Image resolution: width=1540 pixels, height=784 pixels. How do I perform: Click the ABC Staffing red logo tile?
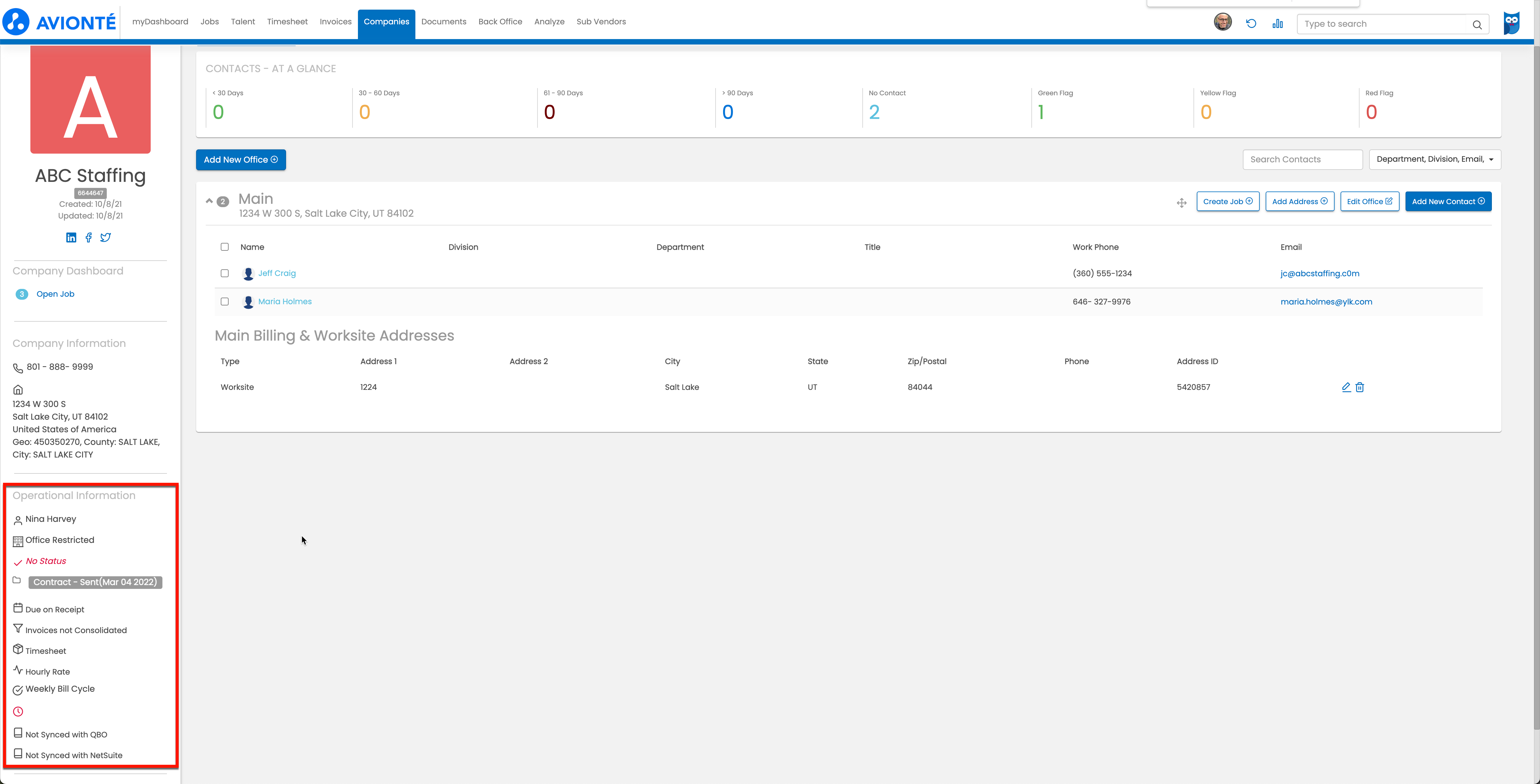pyautogui.click(x=90, y=100)
